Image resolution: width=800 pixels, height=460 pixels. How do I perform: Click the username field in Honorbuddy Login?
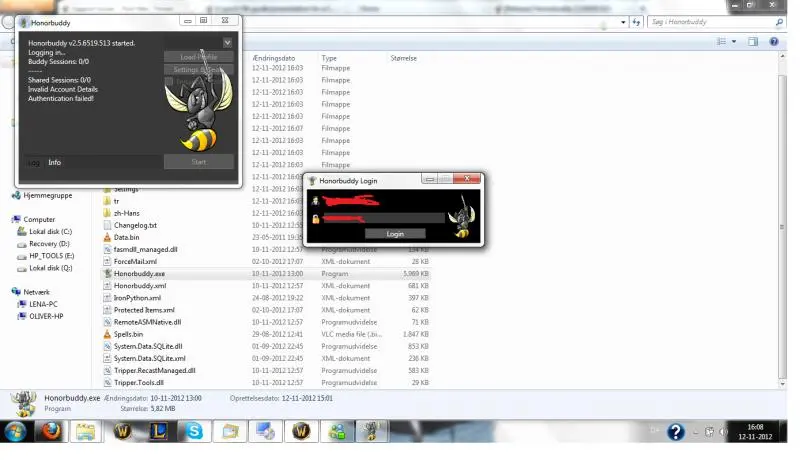point(384,201)
